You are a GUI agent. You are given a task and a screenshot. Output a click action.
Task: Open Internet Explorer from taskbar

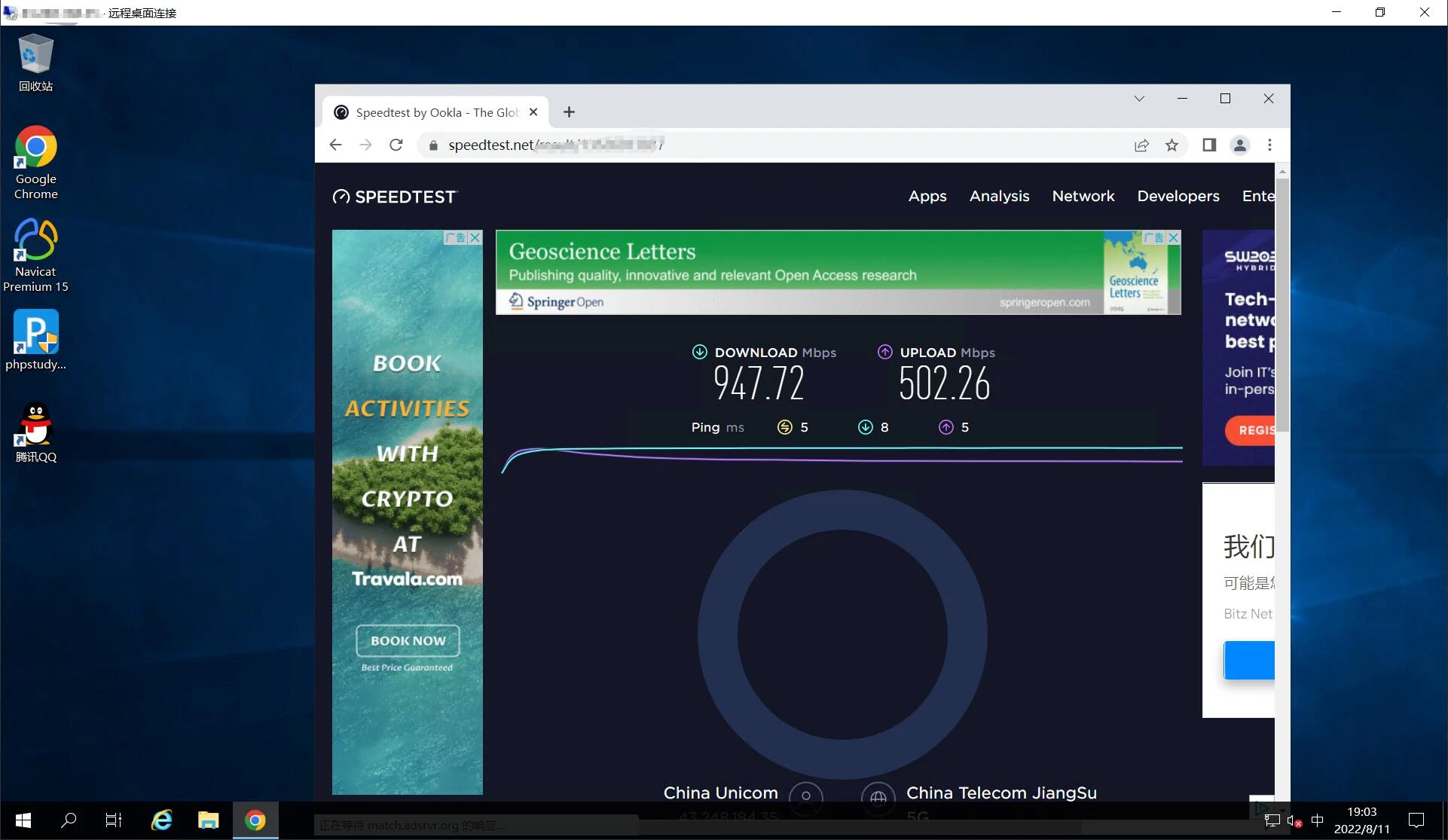pyautogui.click(x=161, y=820)
